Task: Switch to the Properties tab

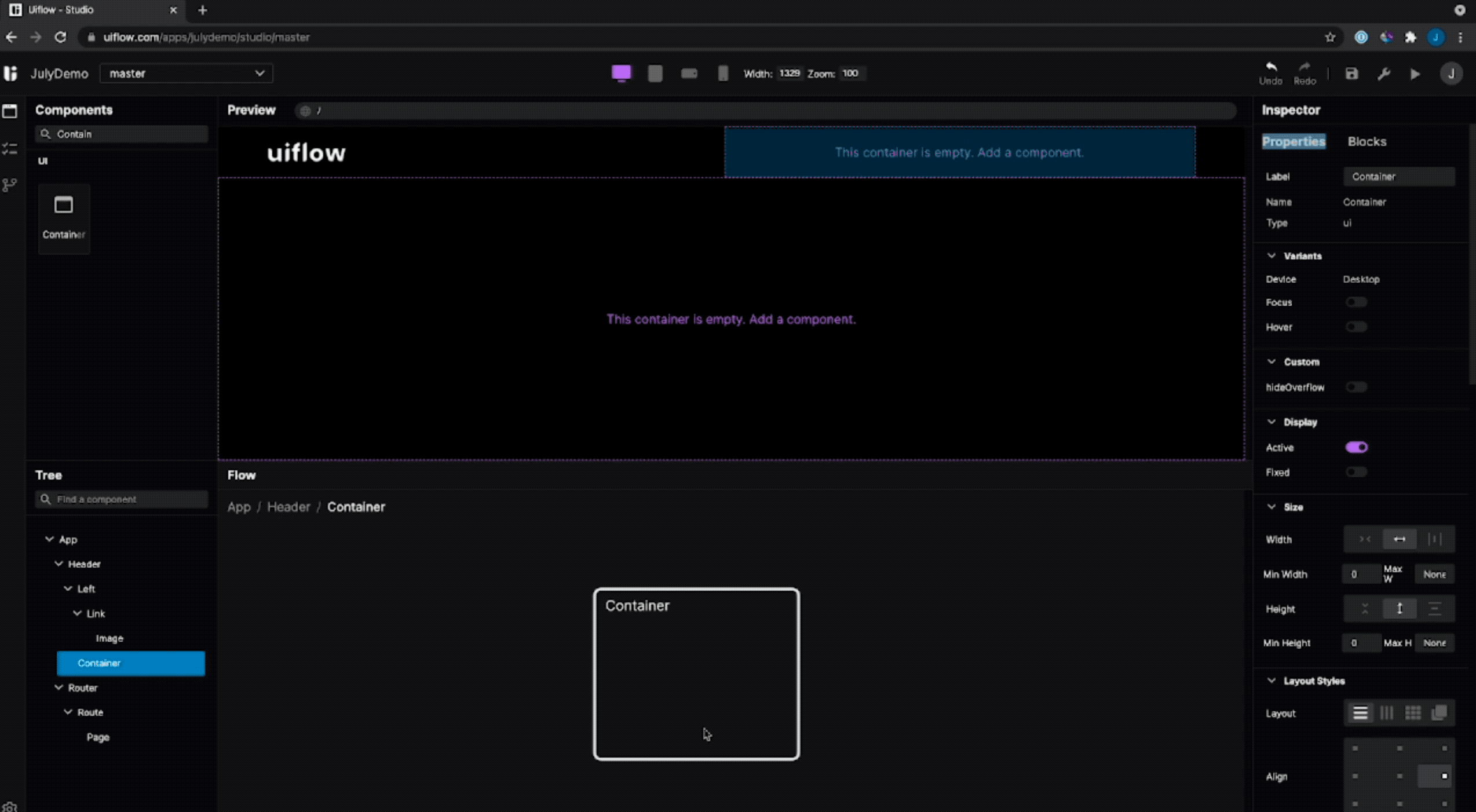Action: click(x=1294, y=141)
